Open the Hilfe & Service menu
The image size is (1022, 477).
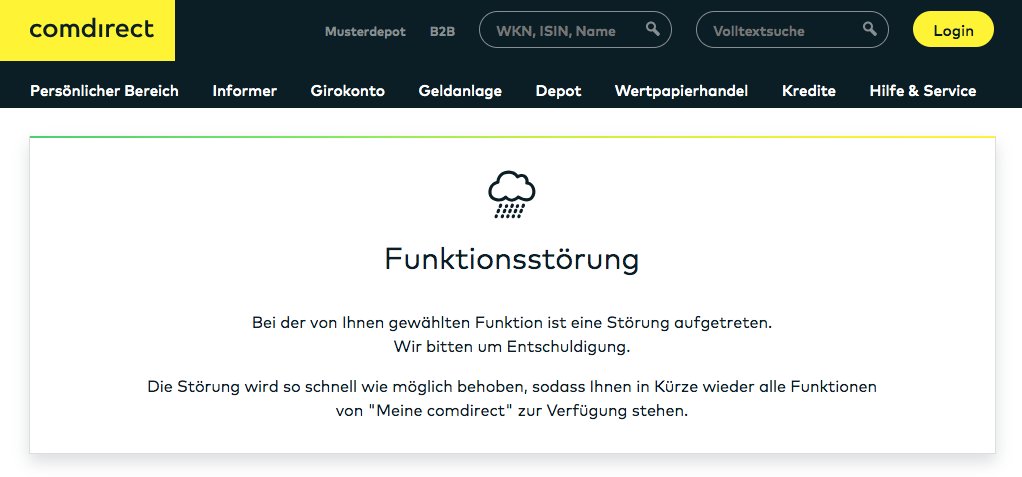923,91
